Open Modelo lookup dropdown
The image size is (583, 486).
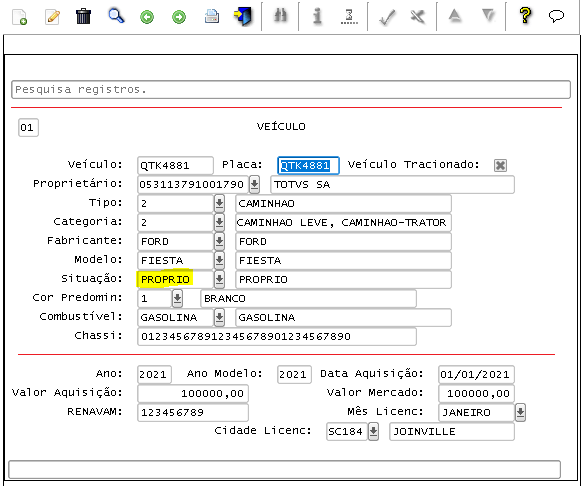[219, 260]
